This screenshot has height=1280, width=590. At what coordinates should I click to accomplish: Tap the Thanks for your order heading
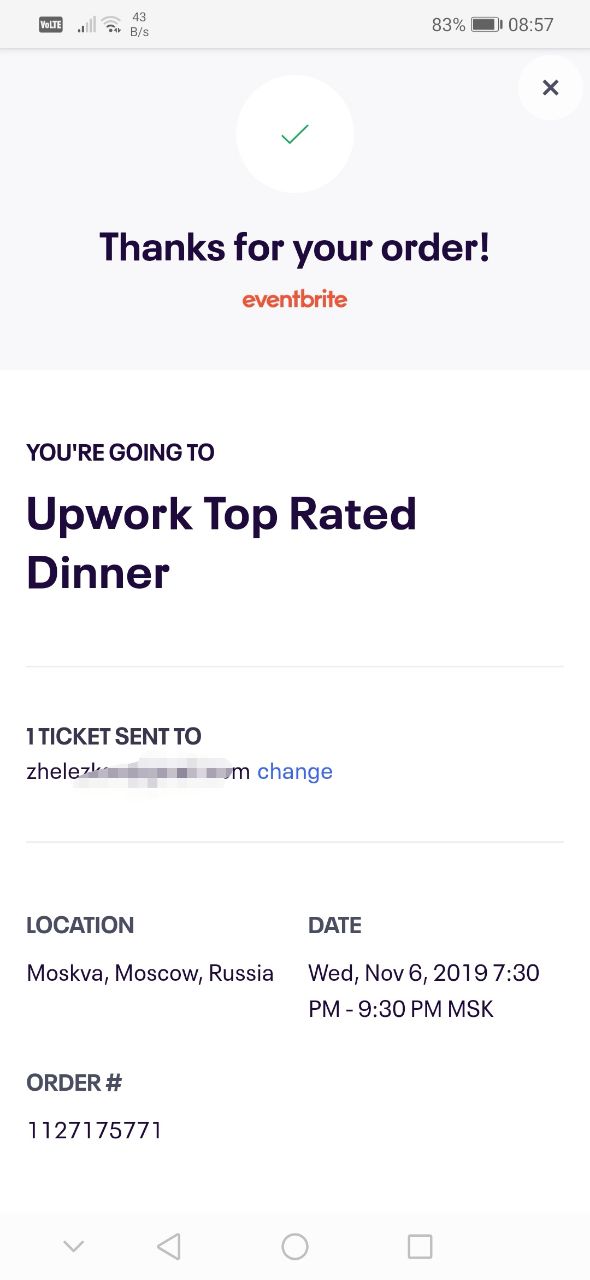[295, 247]
